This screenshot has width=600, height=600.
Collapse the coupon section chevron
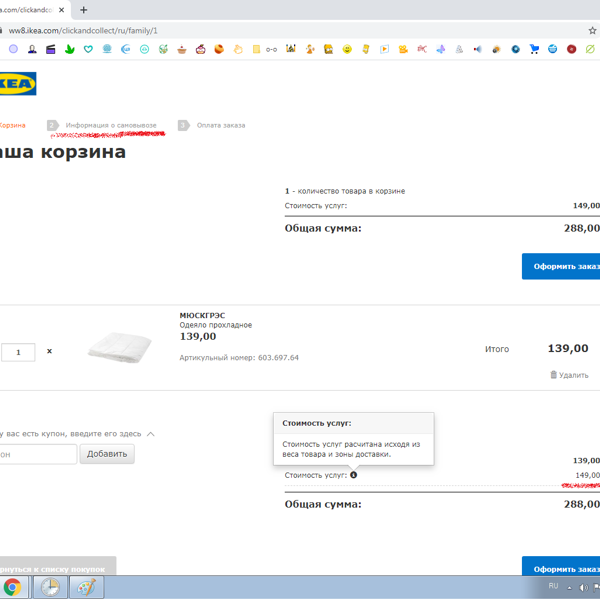[151, 434]
